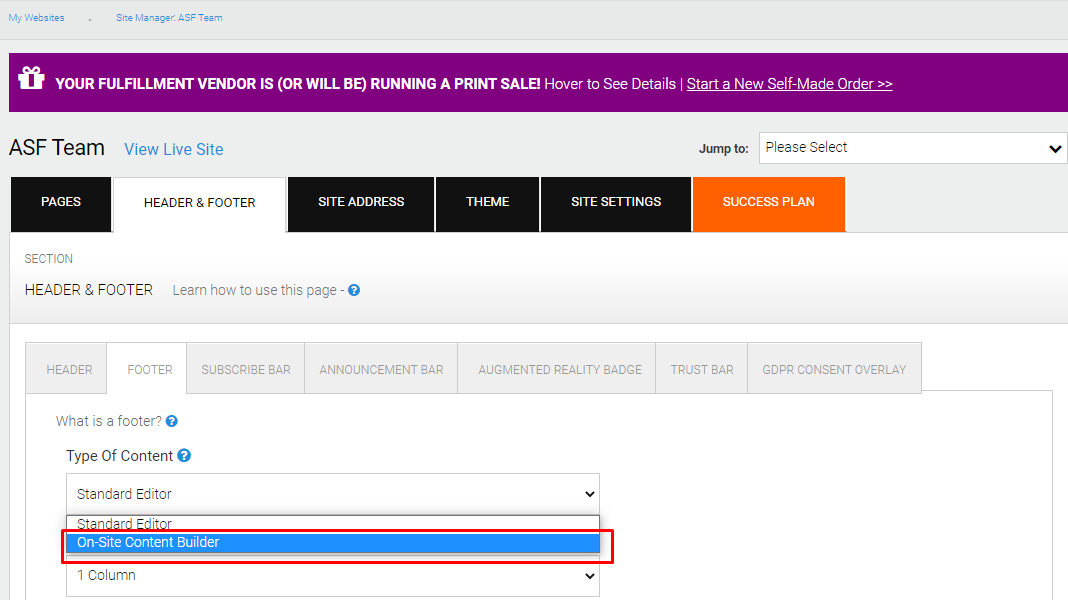Image resolution: width=1068 pixels, height=600 pixels.
Task: Click the help icon next to 'What is a footer?'
Action: 172,421
